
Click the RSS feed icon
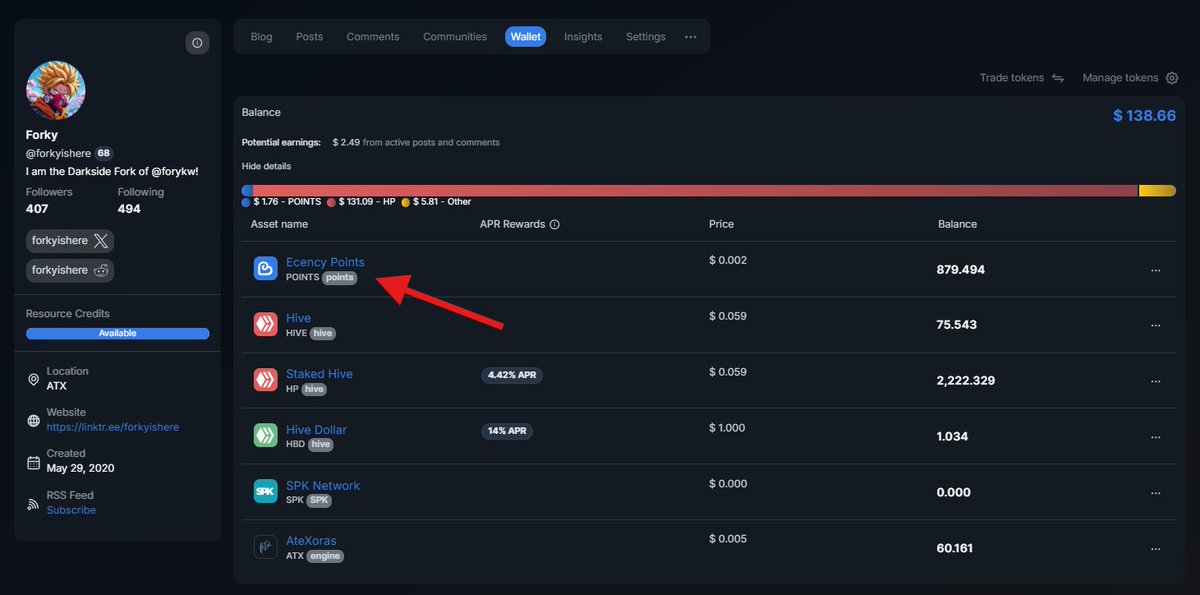click(x=33, y=503)
